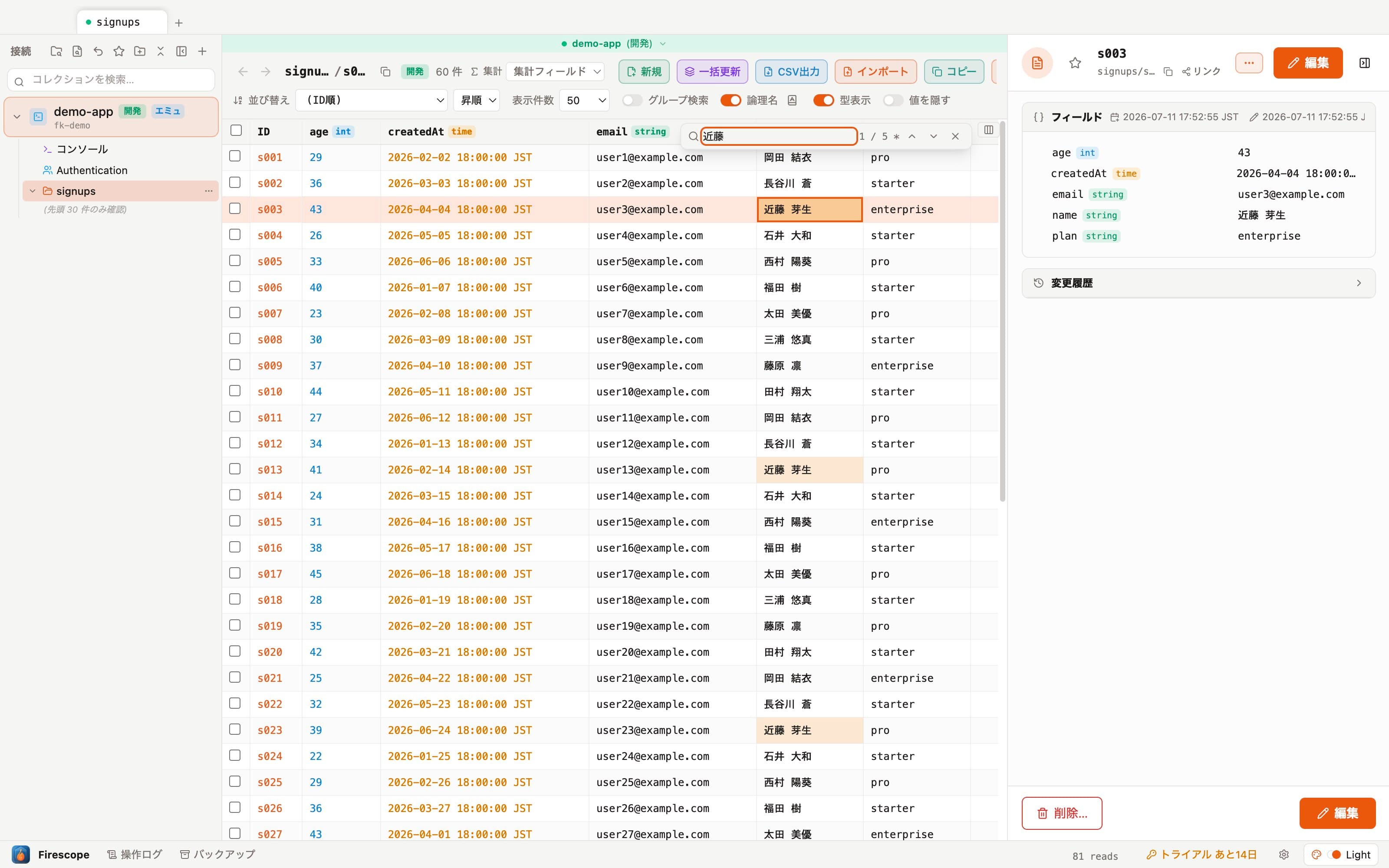Open バックアップ in the bottom bar
The image size is (1389, 868).
point(217,854)
